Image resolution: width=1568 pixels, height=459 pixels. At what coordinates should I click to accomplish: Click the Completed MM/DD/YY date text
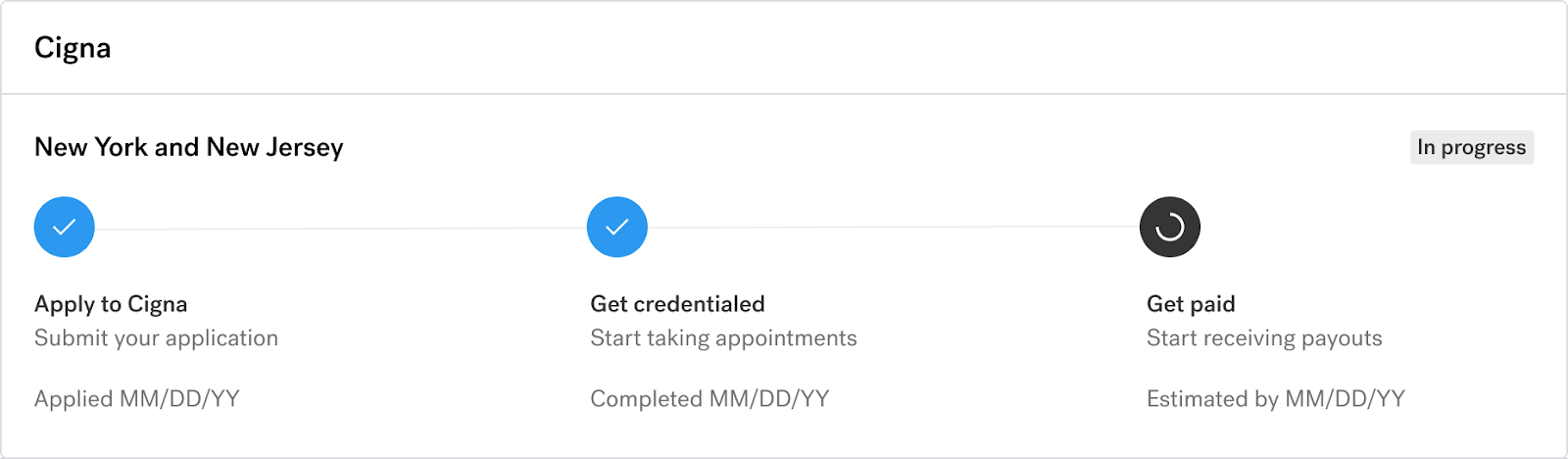pos(710,399)
